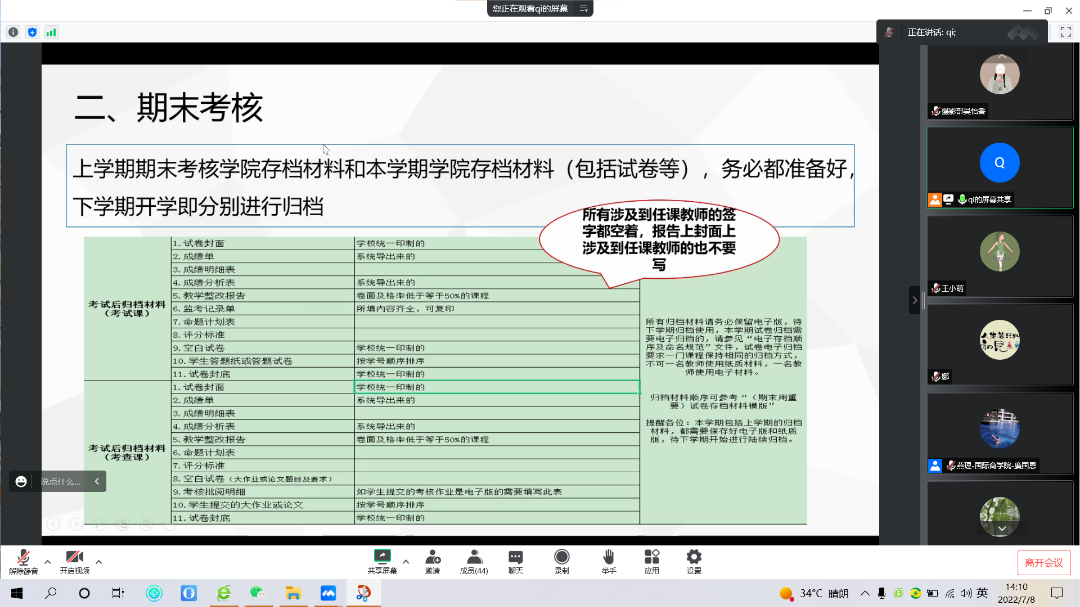Open meeting info icon at top-left
The width and height of the screenshot is (1080, 607).
(13, 32)
